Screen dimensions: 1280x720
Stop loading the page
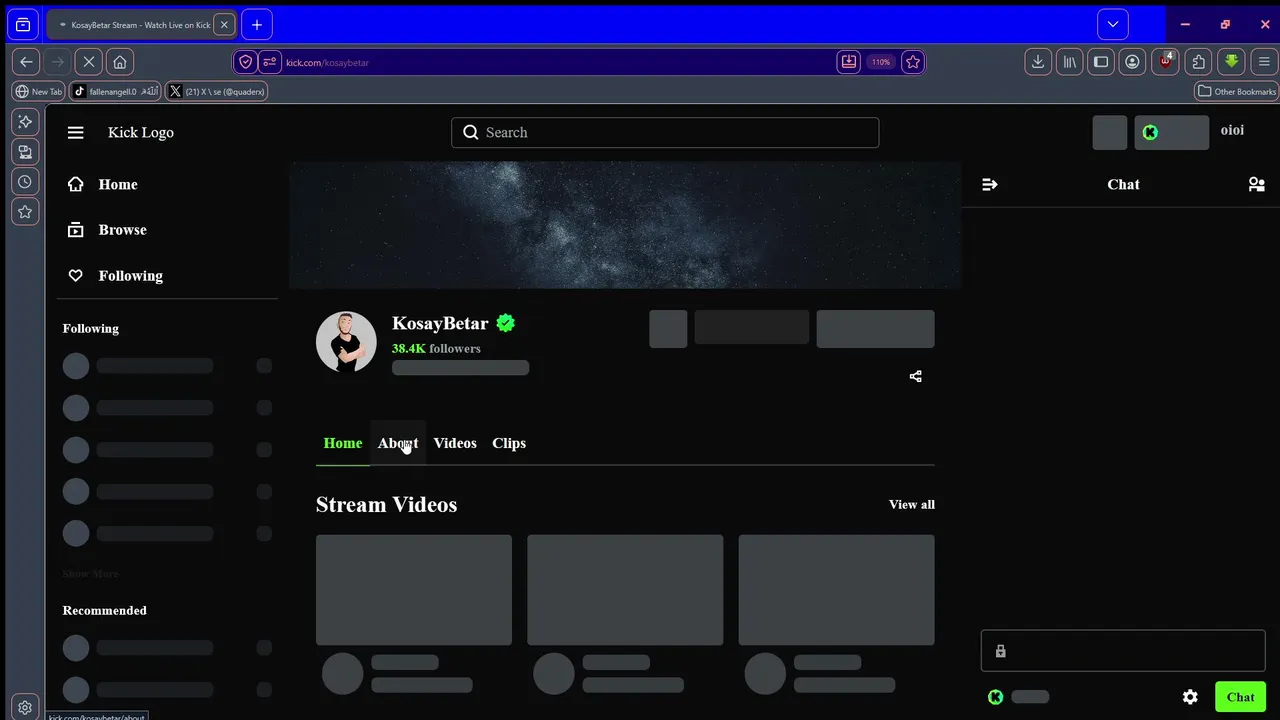89,62
